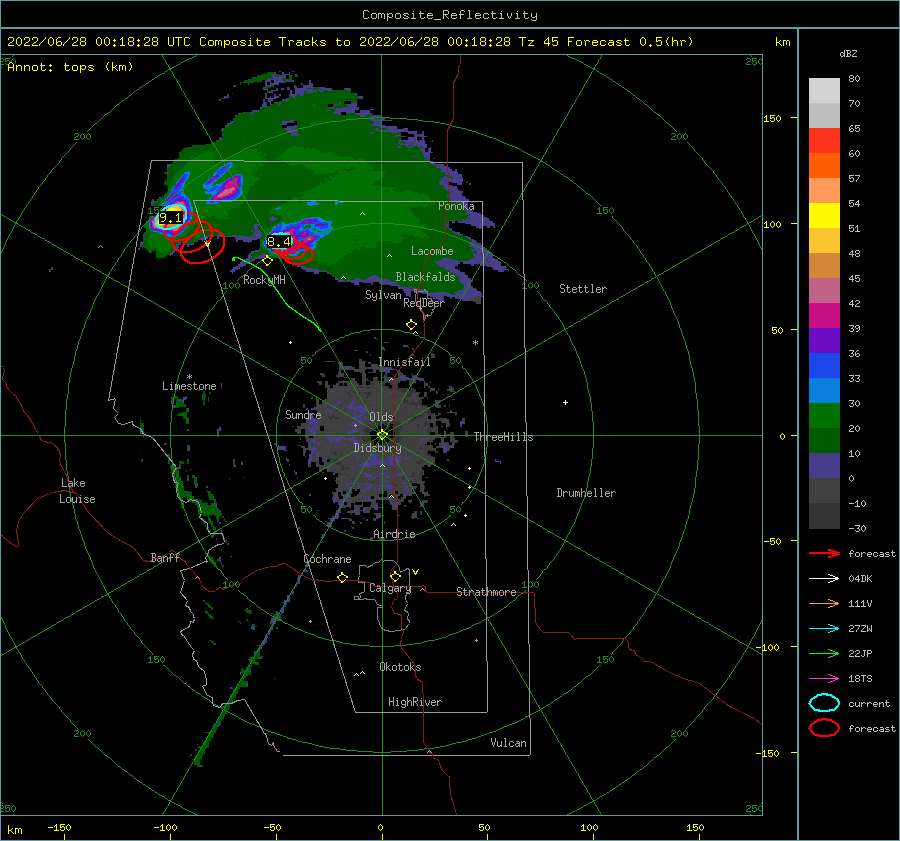Click the 'Forecast 0.5(hr)' header text

[x=630, y=42]
